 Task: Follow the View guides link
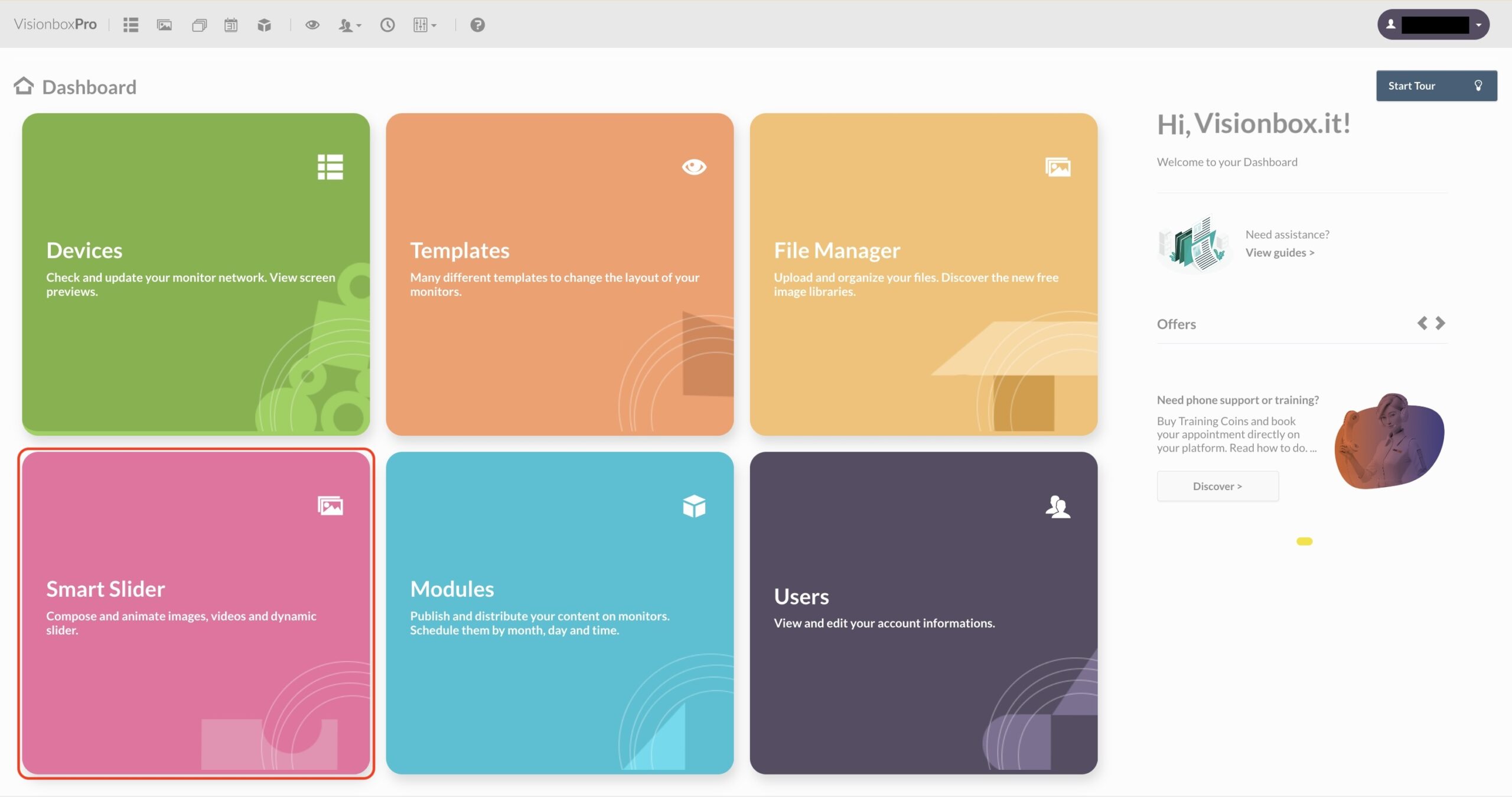pos(1280,253)
